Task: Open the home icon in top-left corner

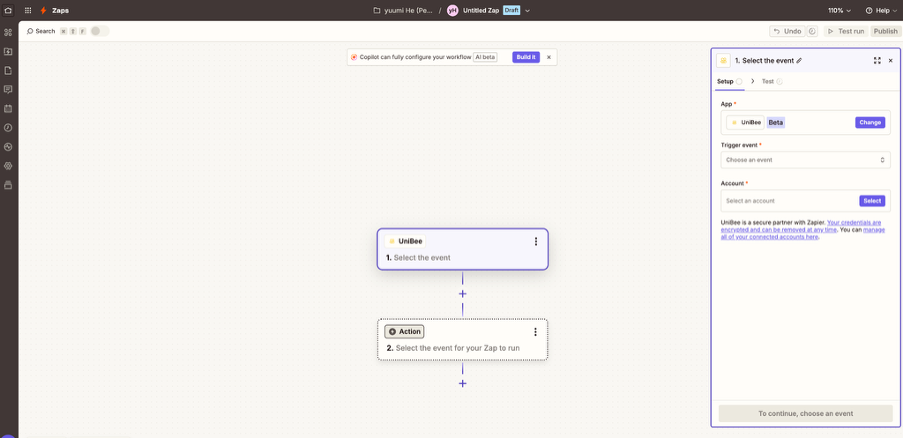Action: pyautogui.click(x=8, y=10)
